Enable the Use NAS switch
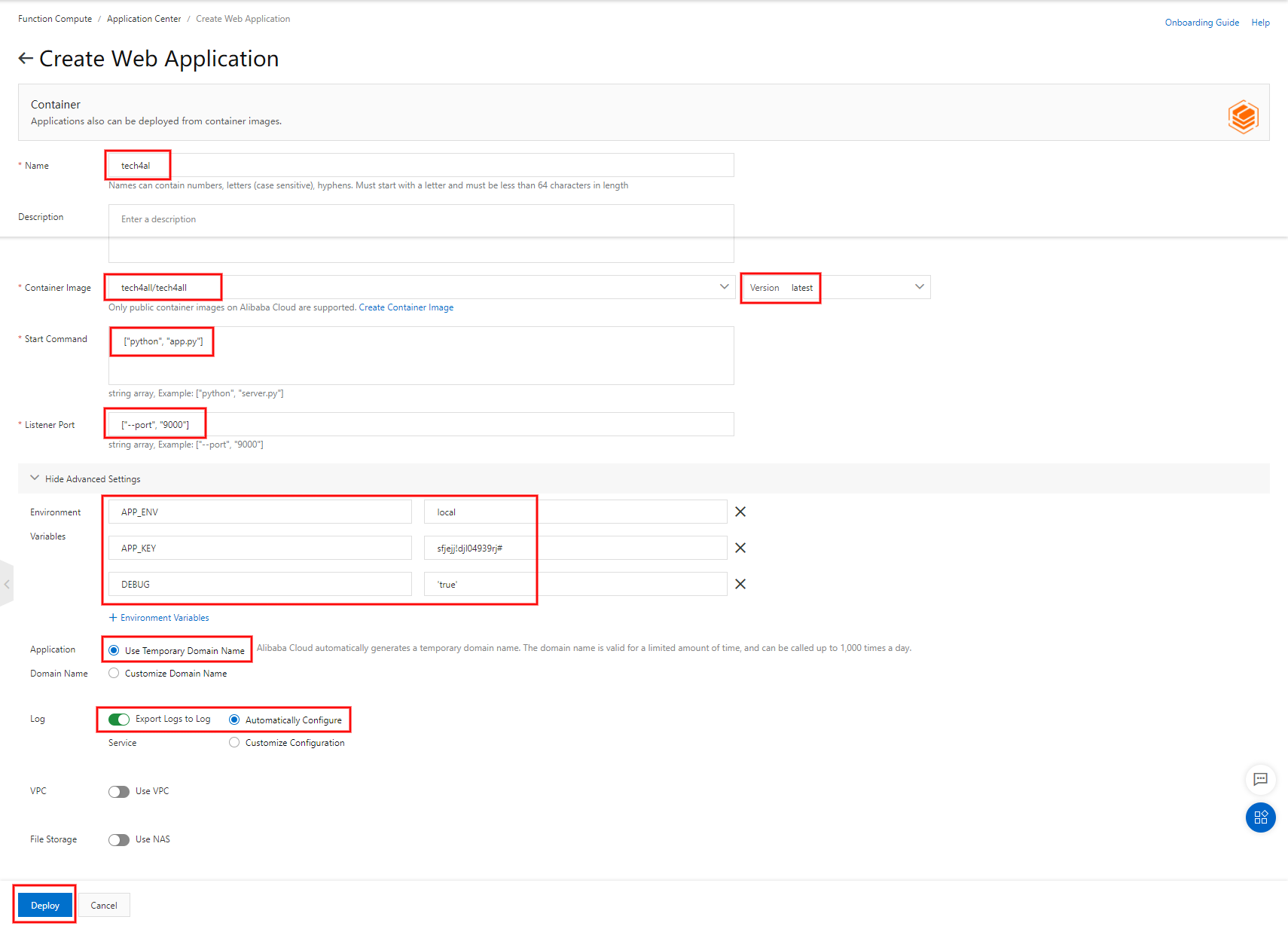The height and width of the screenshot is (929, 1288). click(x=119, y=840)
